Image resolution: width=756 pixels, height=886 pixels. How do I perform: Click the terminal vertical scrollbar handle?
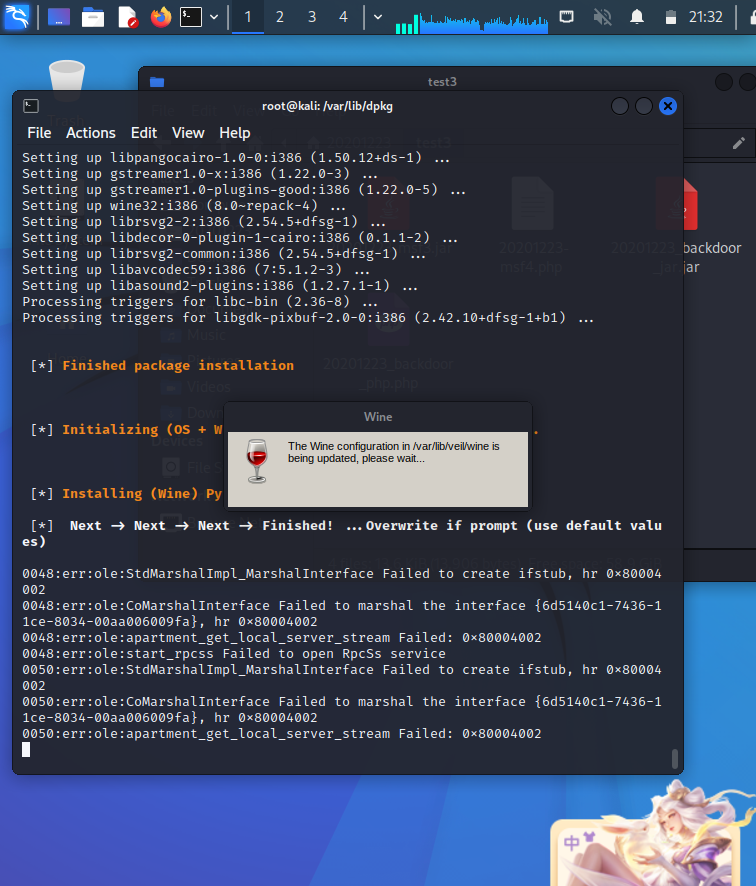(x=675, y=758)
